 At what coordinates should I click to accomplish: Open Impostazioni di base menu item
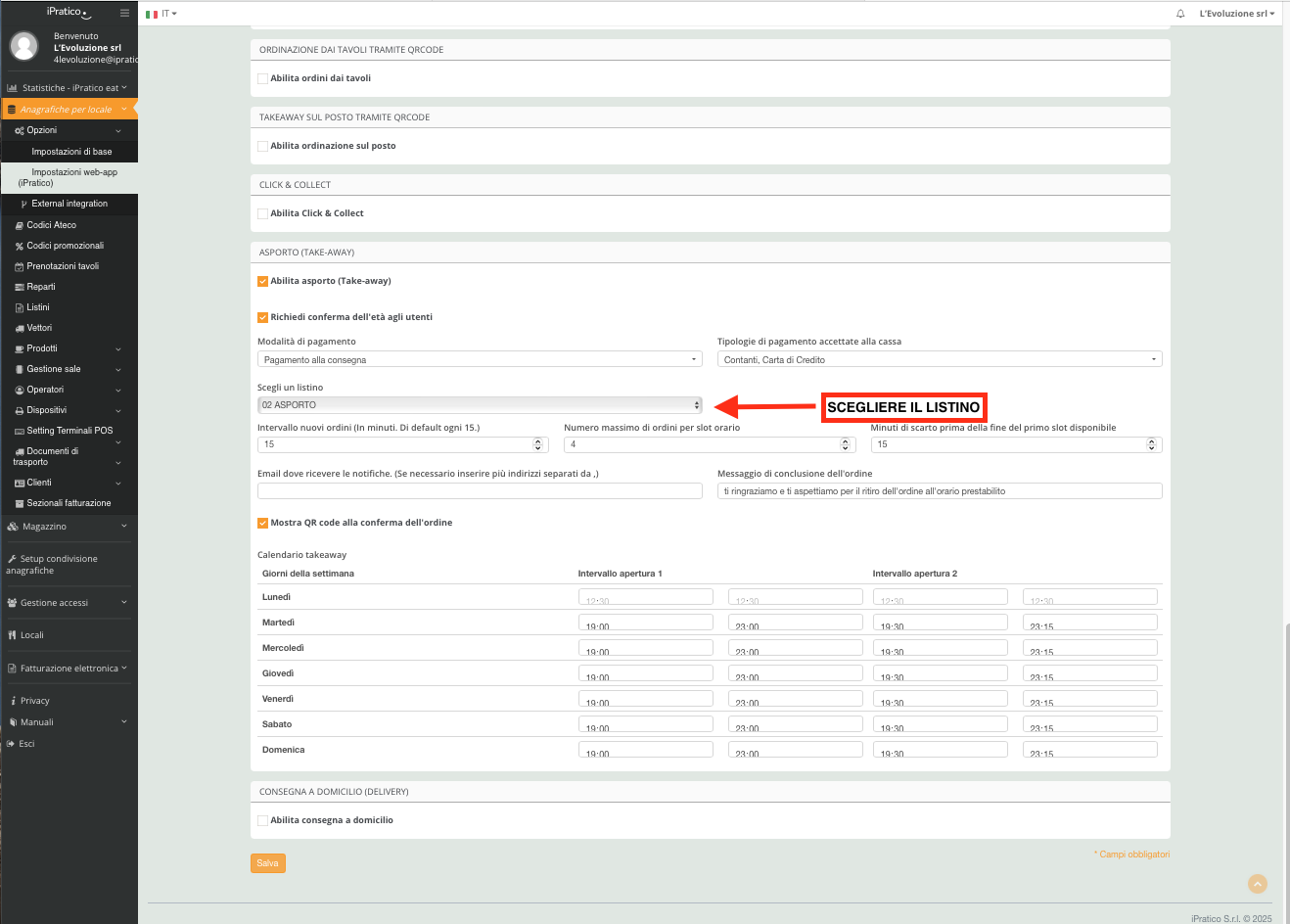tap(71, 152)
